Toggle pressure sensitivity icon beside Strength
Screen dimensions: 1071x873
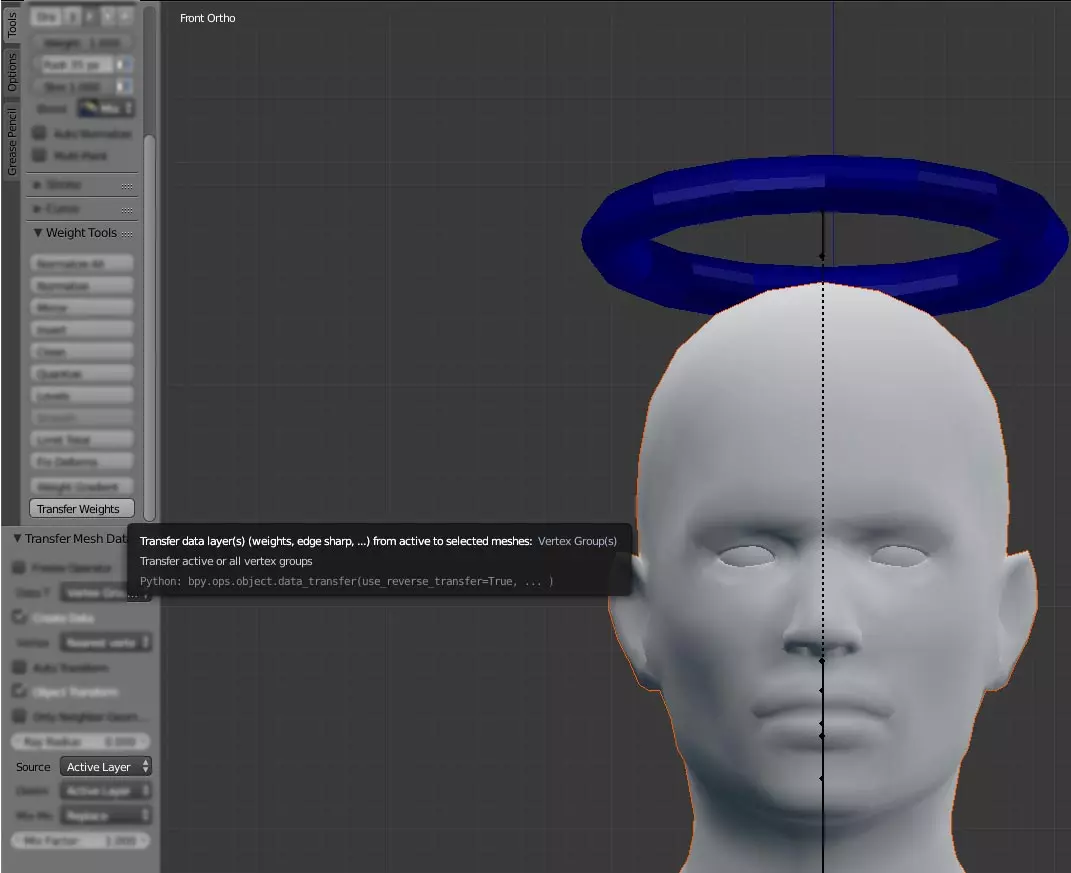pyautogui.click(x=124, y=87)
